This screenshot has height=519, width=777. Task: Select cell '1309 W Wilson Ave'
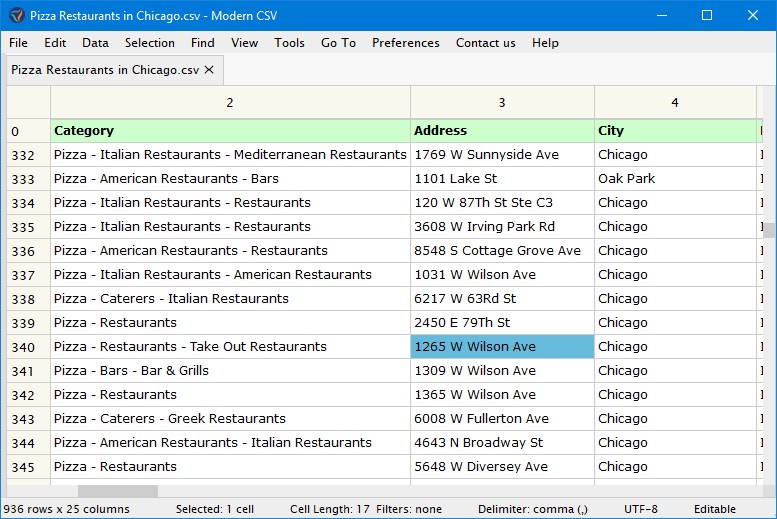502,371
